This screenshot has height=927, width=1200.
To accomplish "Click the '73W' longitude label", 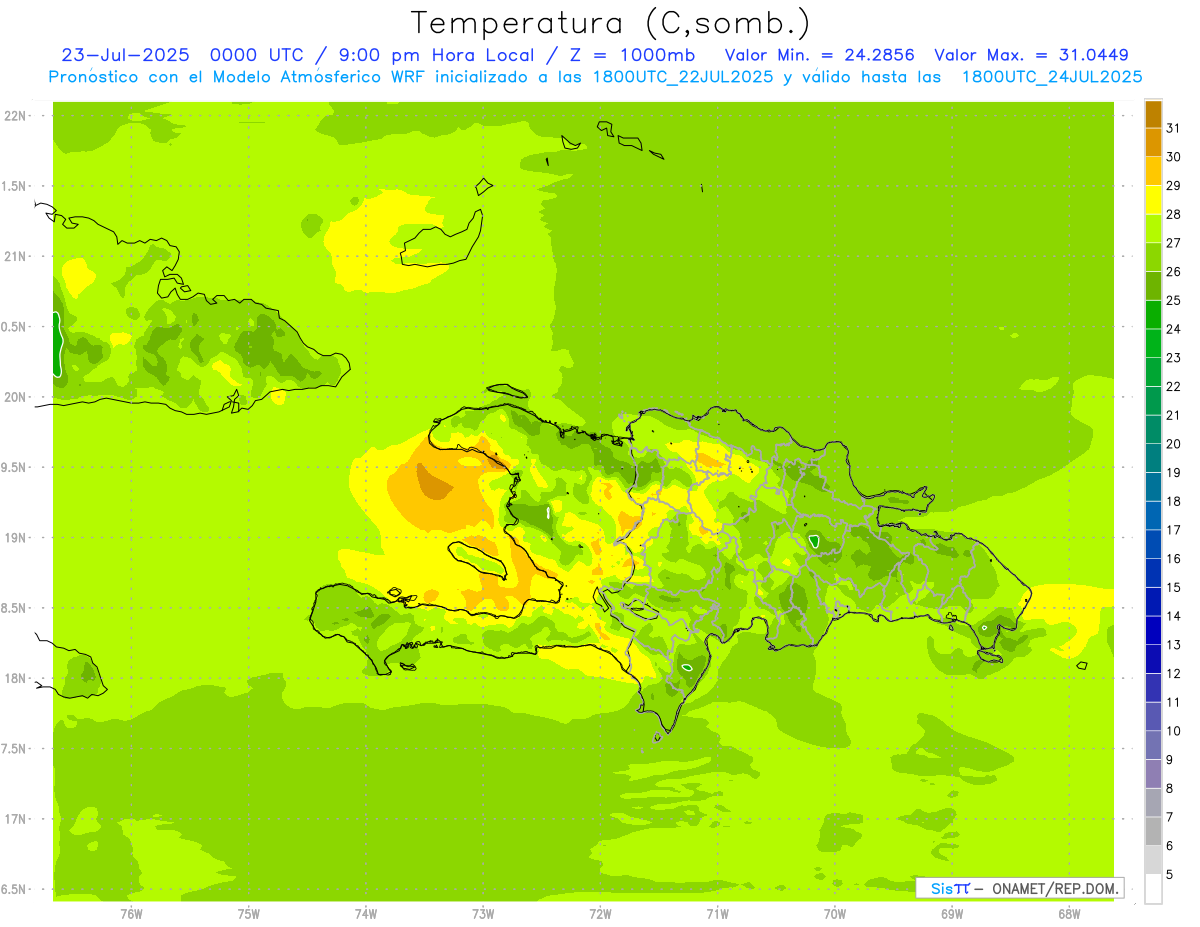I will coord(483,913).
